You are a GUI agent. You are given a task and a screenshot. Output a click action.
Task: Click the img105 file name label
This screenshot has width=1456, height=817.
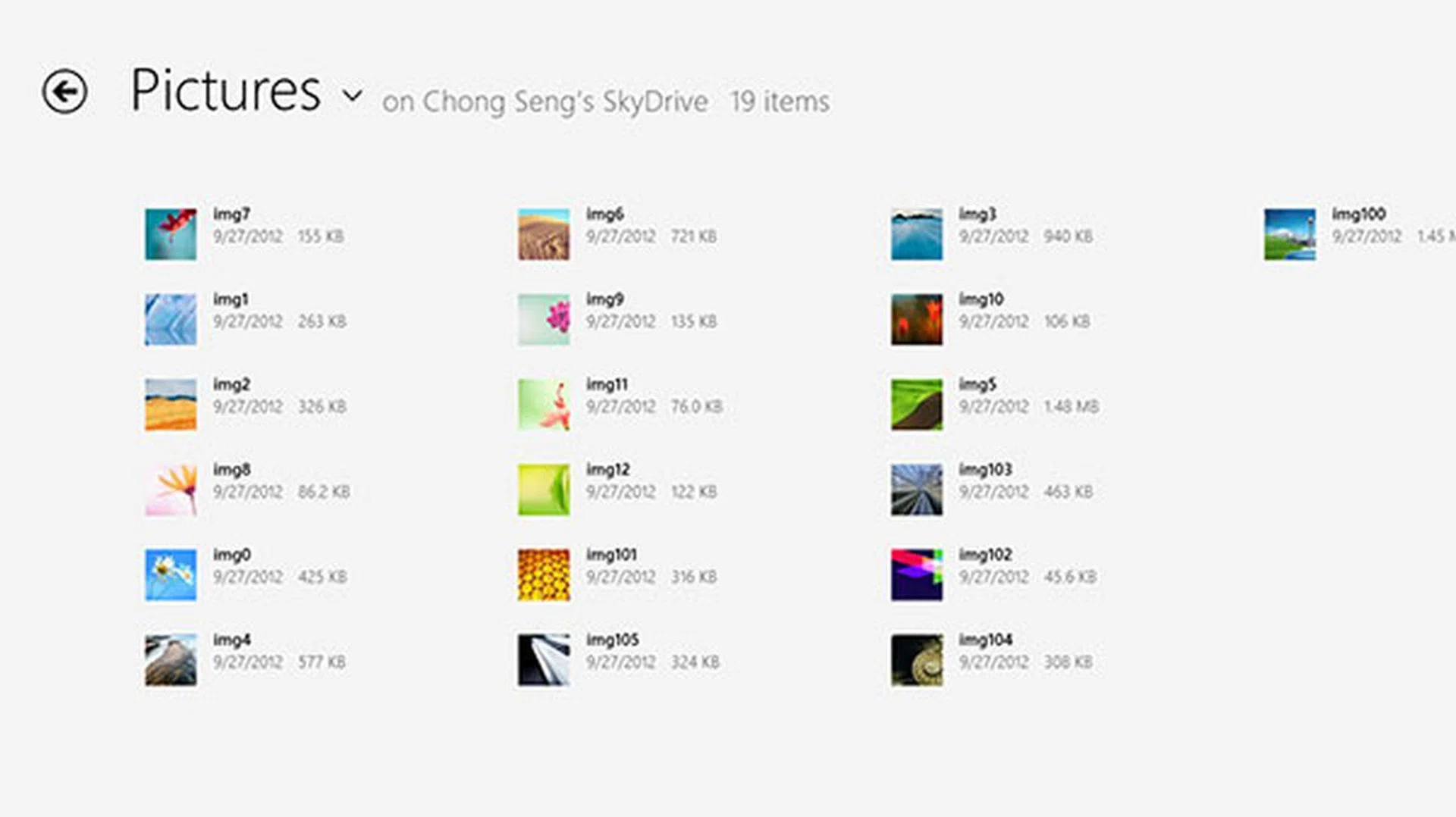tap(612, 640)
